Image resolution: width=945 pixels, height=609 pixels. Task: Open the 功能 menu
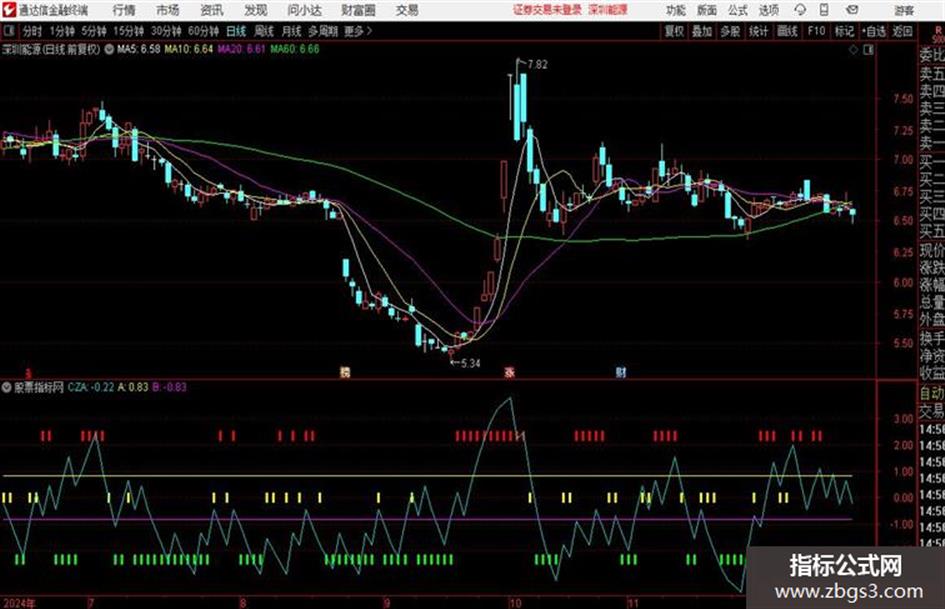pyautogui.click(x=676, y=10)
